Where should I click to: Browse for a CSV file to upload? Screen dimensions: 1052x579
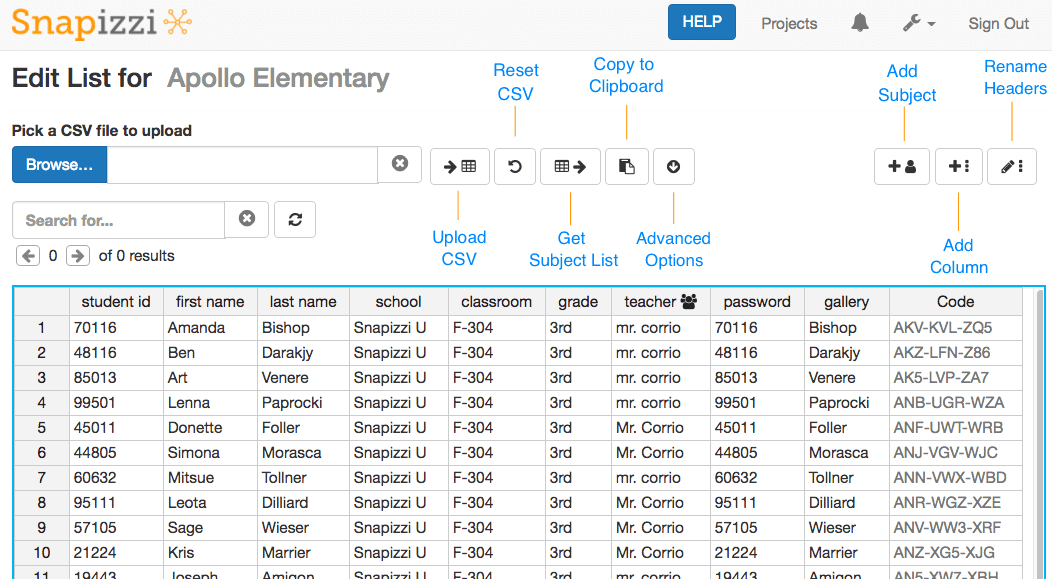pyautogui.click(x=58, y=165)
